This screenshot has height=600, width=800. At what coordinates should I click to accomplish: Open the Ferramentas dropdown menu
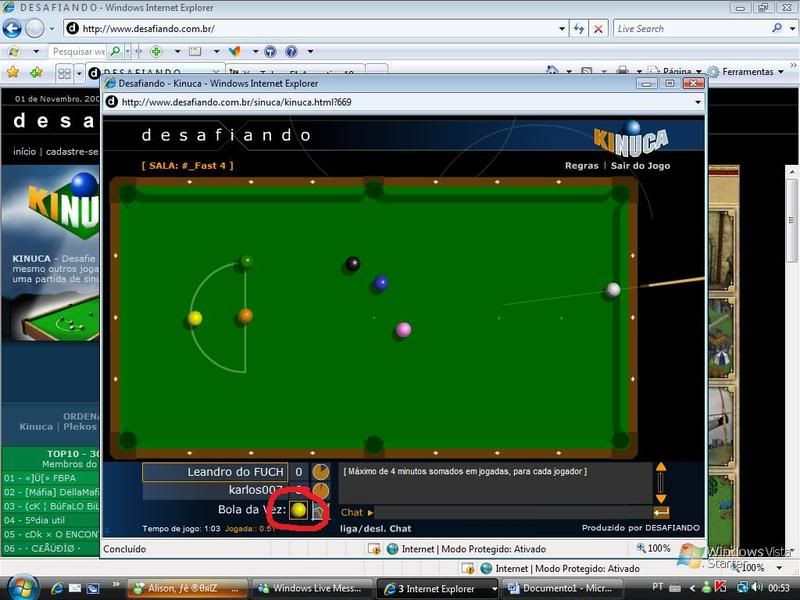(745, 72)
